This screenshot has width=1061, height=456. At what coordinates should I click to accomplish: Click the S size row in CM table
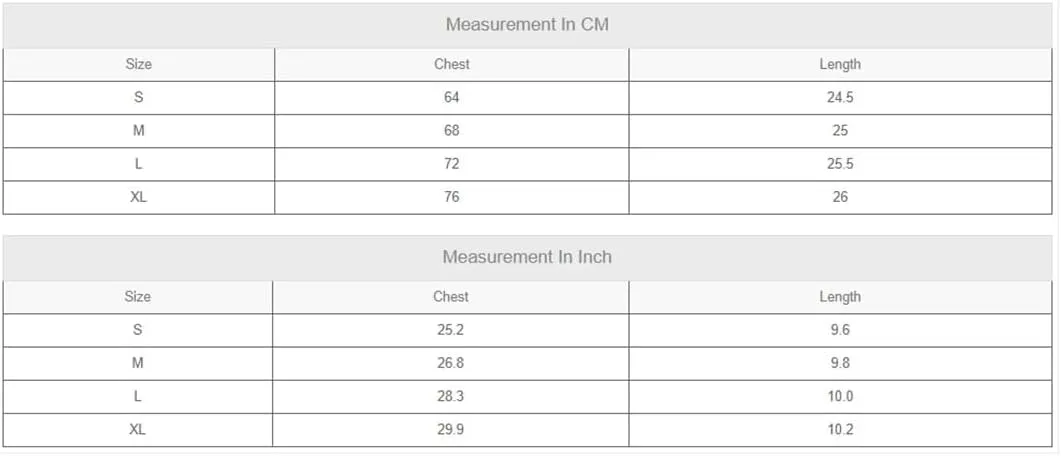click(527, 97)
